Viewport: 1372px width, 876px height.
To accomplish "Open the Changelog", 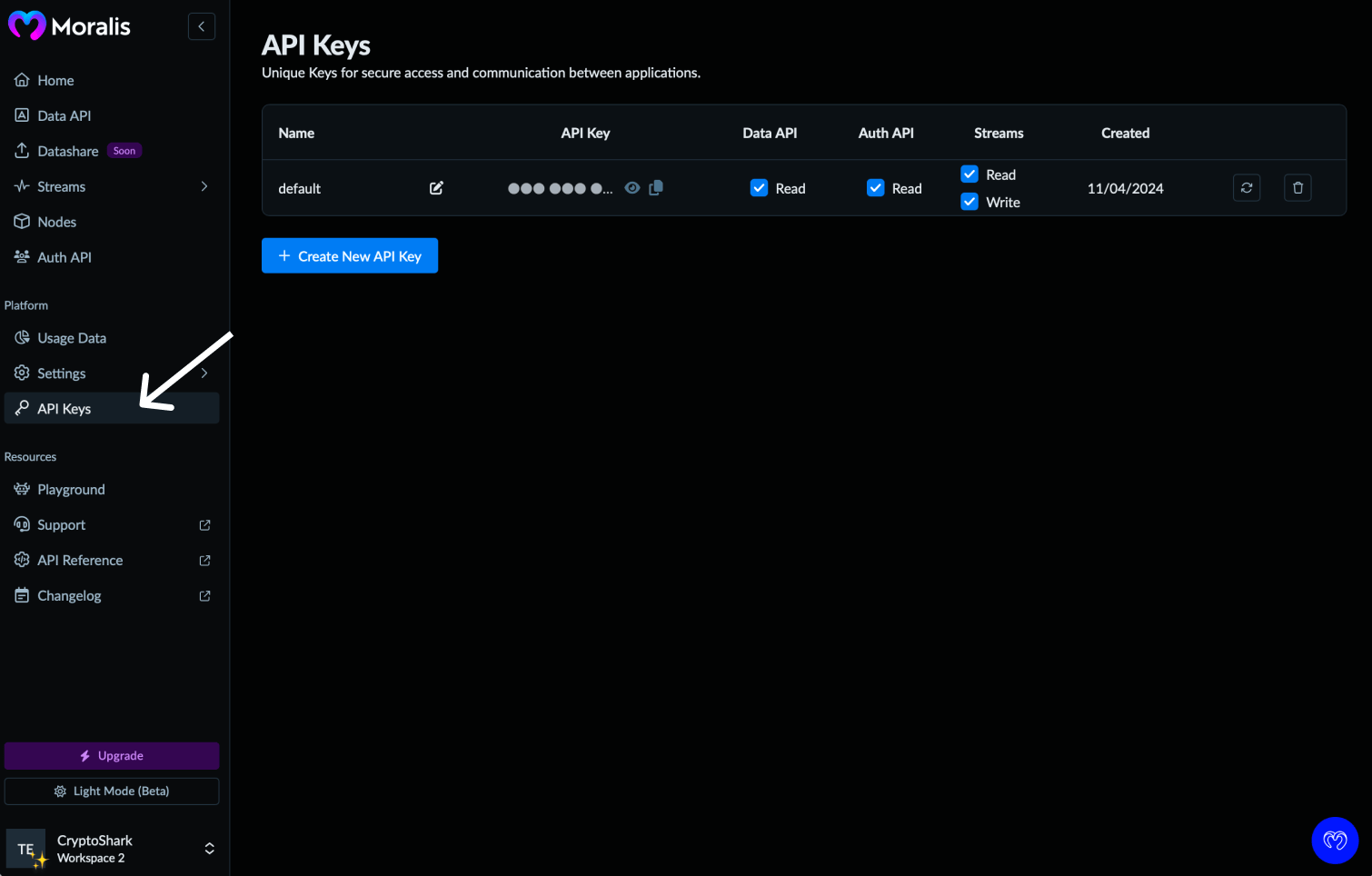I will pyautogui.click(x=69, y=595).
